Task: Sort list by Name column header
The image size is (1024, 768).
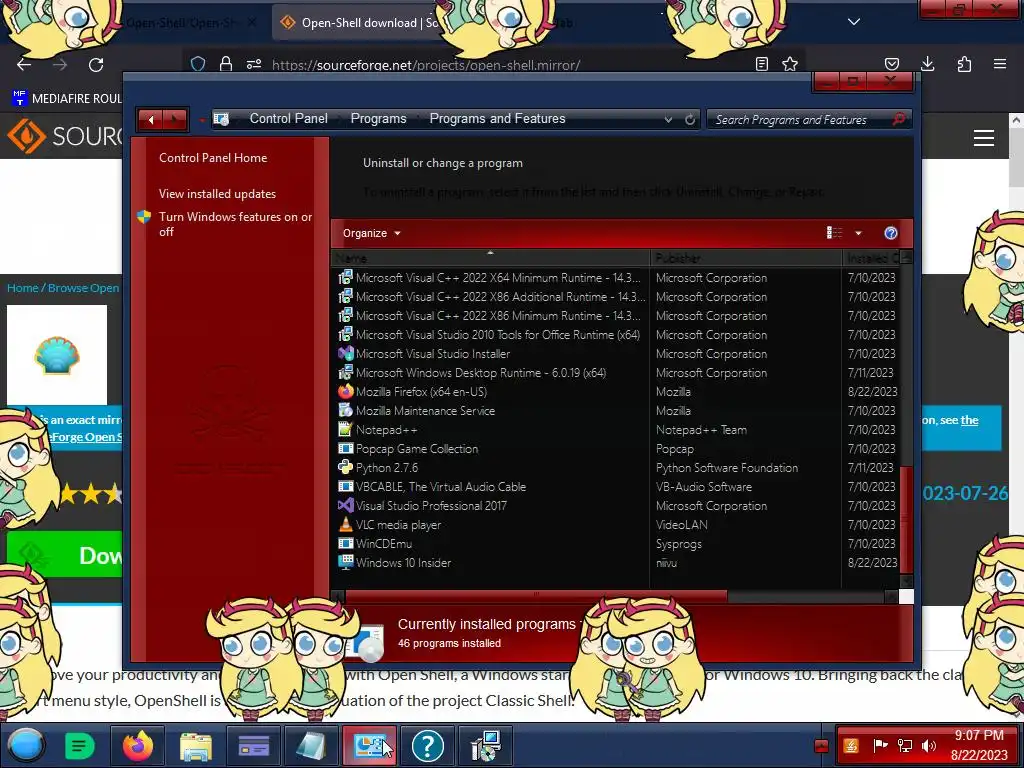Action: pyautogui.click(x=490, y=258)
